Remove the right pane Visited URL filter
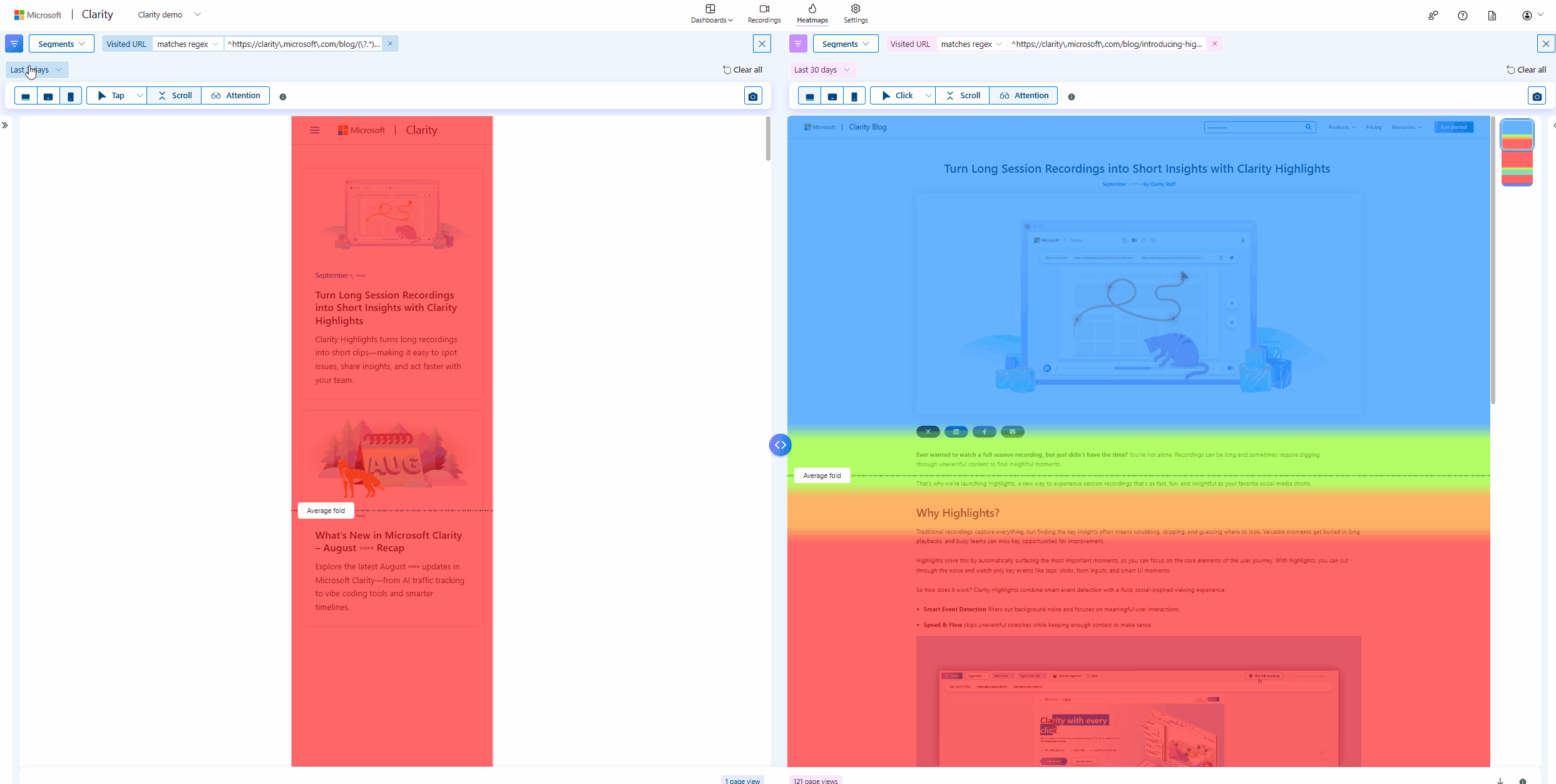The image size is (1556, 784). click(x=1214, y=44)
